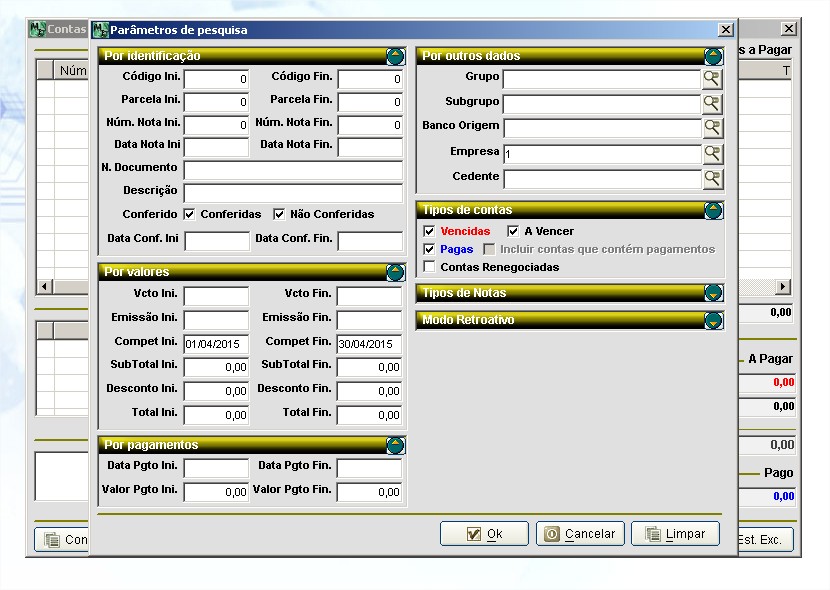
Task: Enable the Contas Renegociadas checkbox
Action: coord(430,267)
